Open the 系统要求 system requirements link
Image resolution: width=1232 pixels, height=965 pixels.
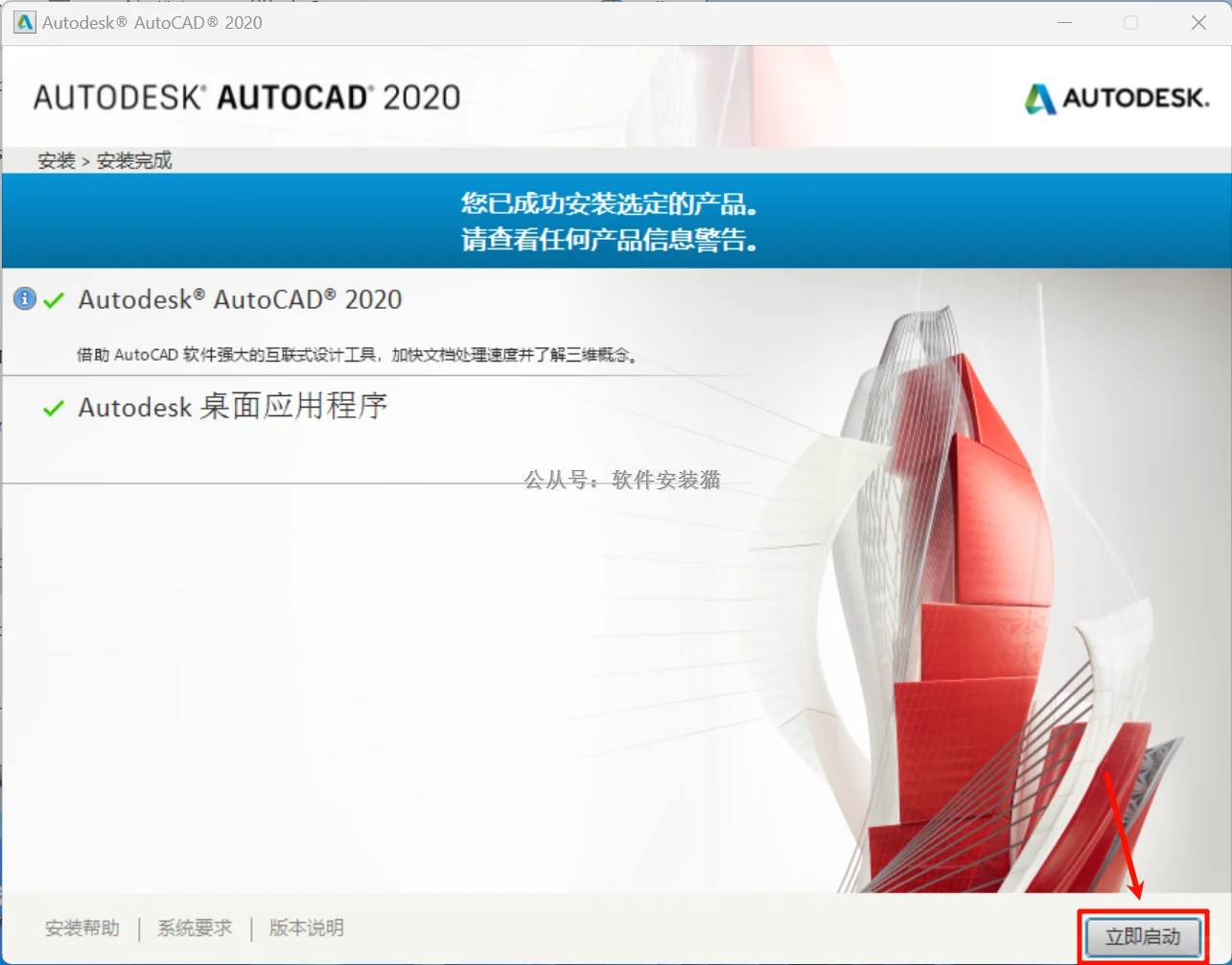[x=195, y=928]
